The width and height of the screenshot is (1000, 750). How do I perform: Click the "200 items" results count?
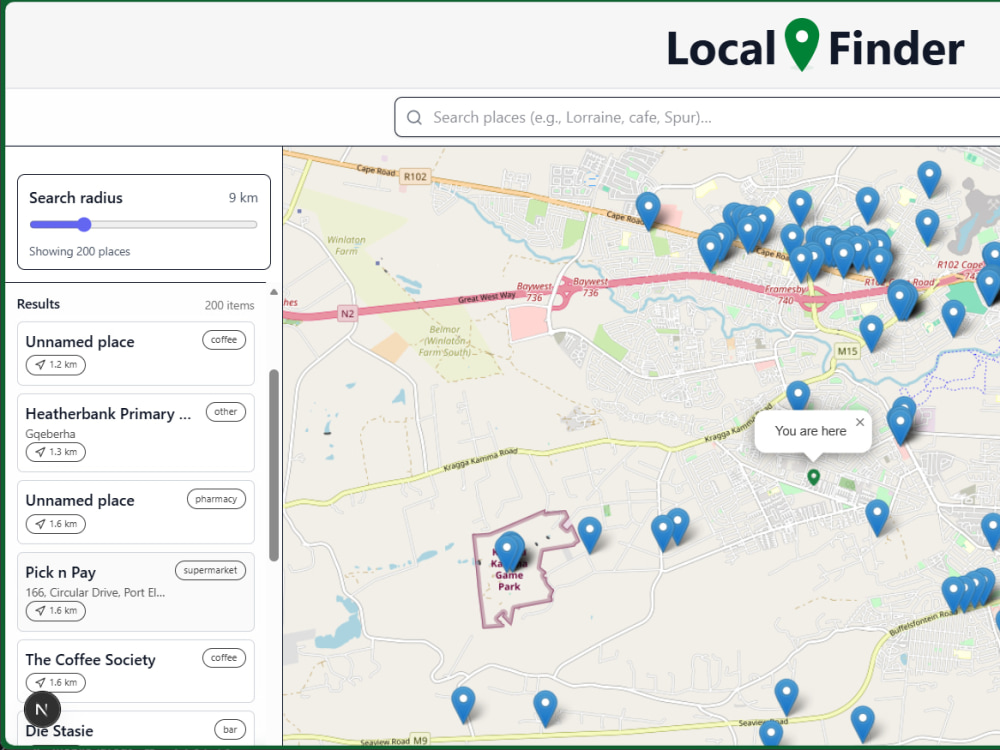point(230,305)
